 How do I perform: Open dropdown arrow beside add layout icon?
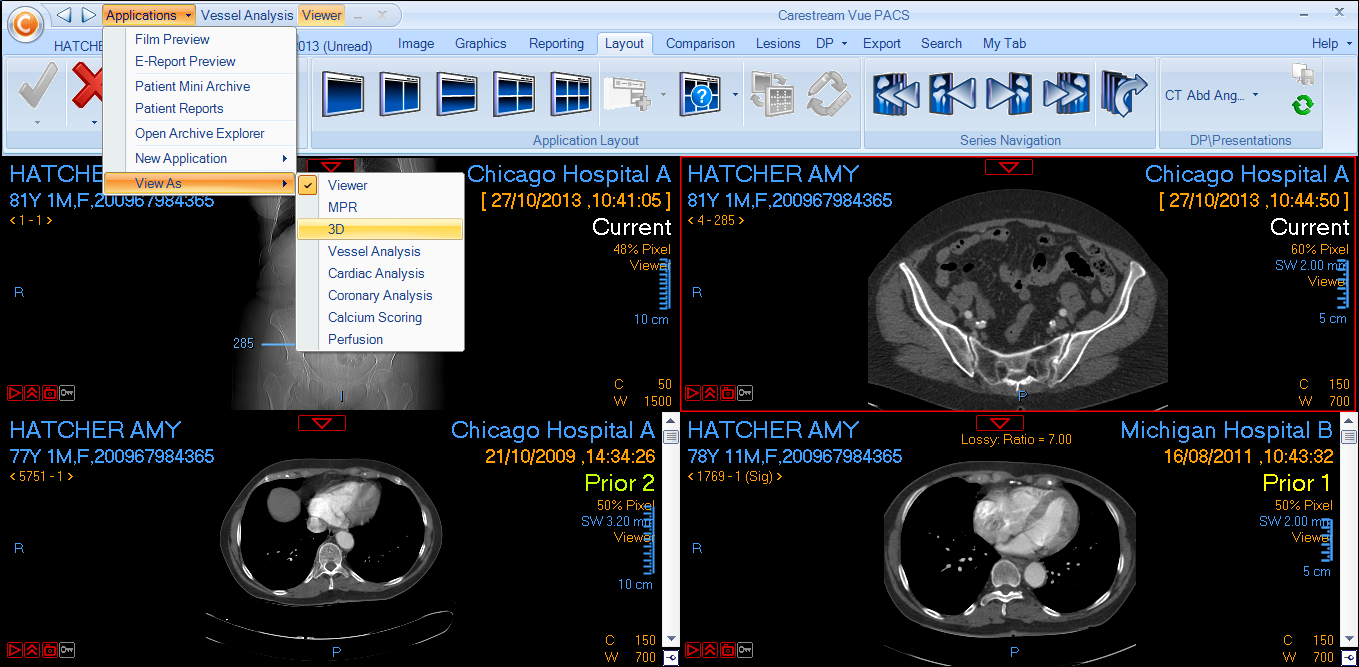coord(663,96)
